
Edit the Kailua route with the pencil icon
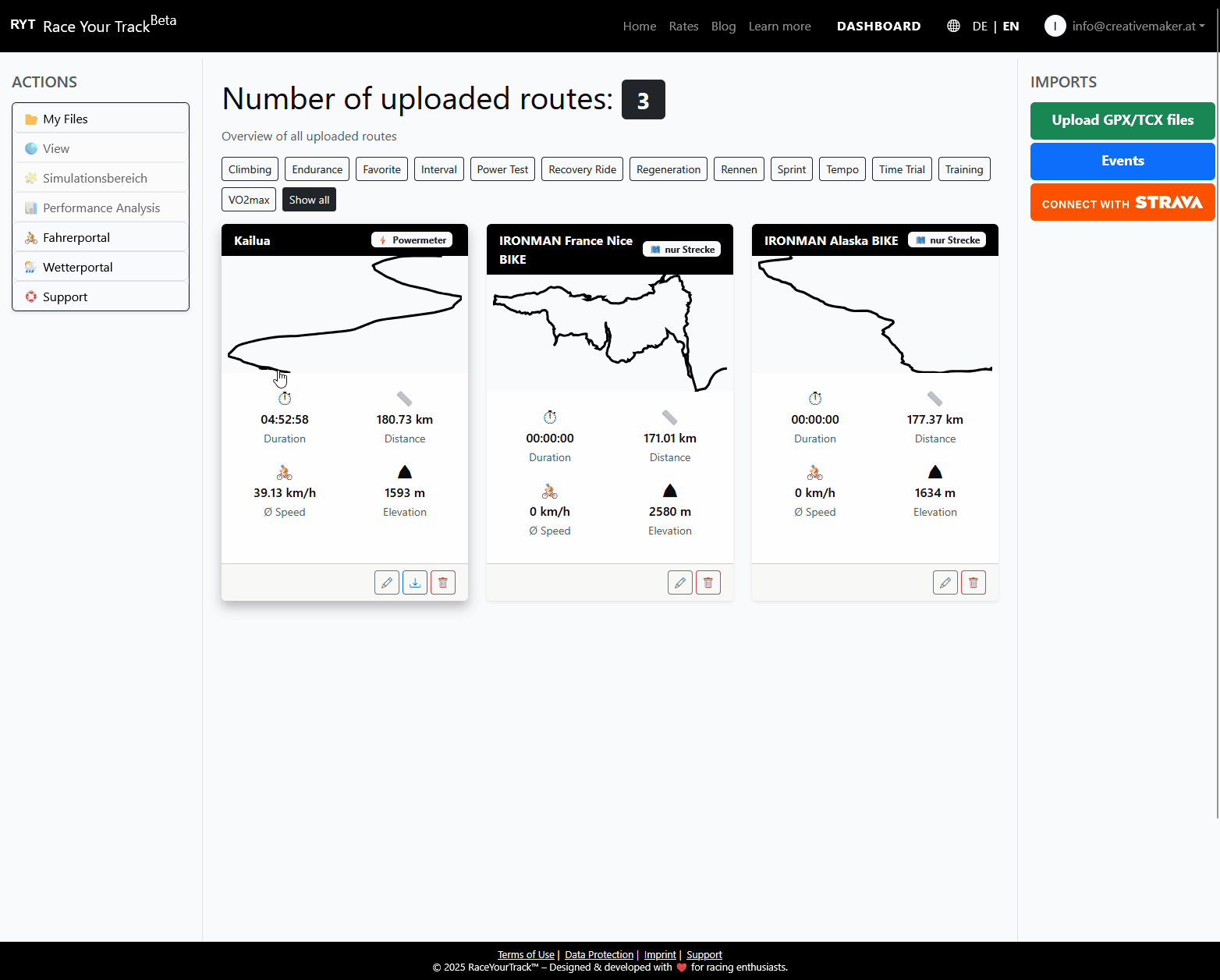387,582
